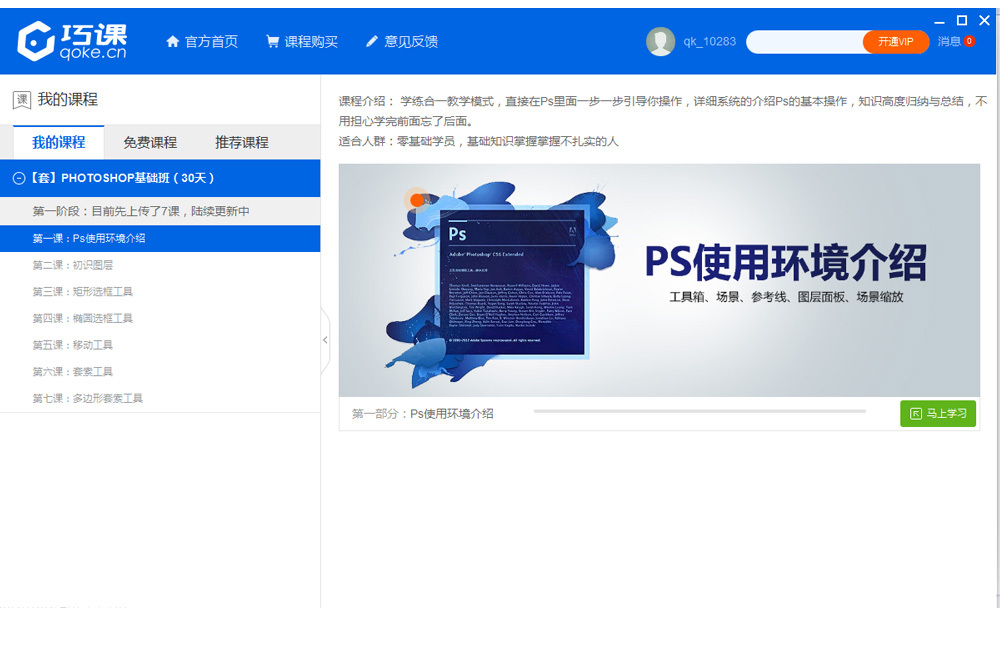Select the 我的课程 tab
Image resolution: width=1000 pixels, height=666 pixels.
(x=58, y=142)
